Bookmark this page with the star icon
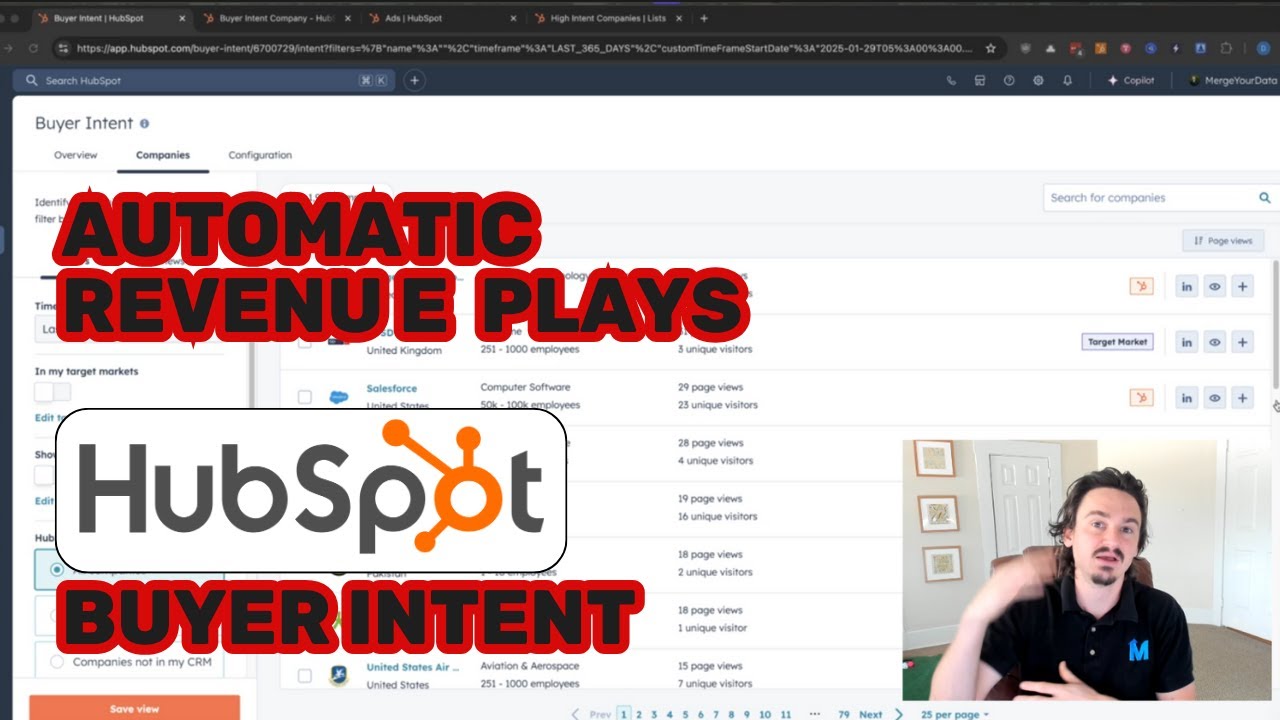This screenshot has height=720, width=1280. [x=991, y=48]
